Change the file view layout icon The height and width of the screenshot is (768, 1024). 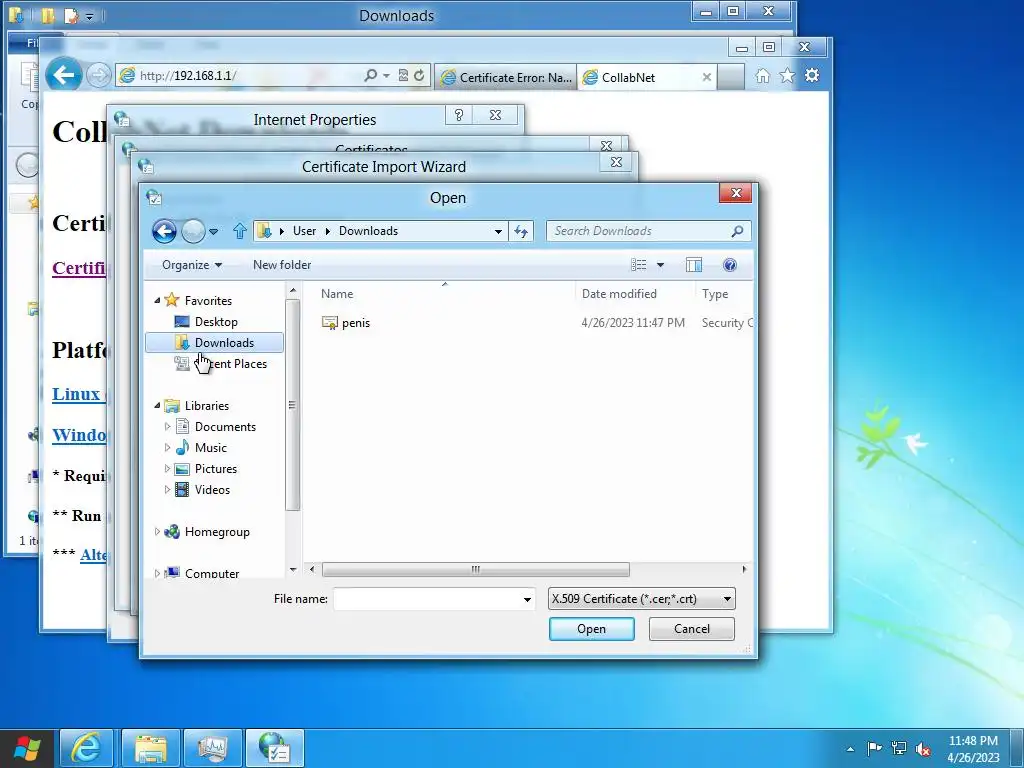639,265
